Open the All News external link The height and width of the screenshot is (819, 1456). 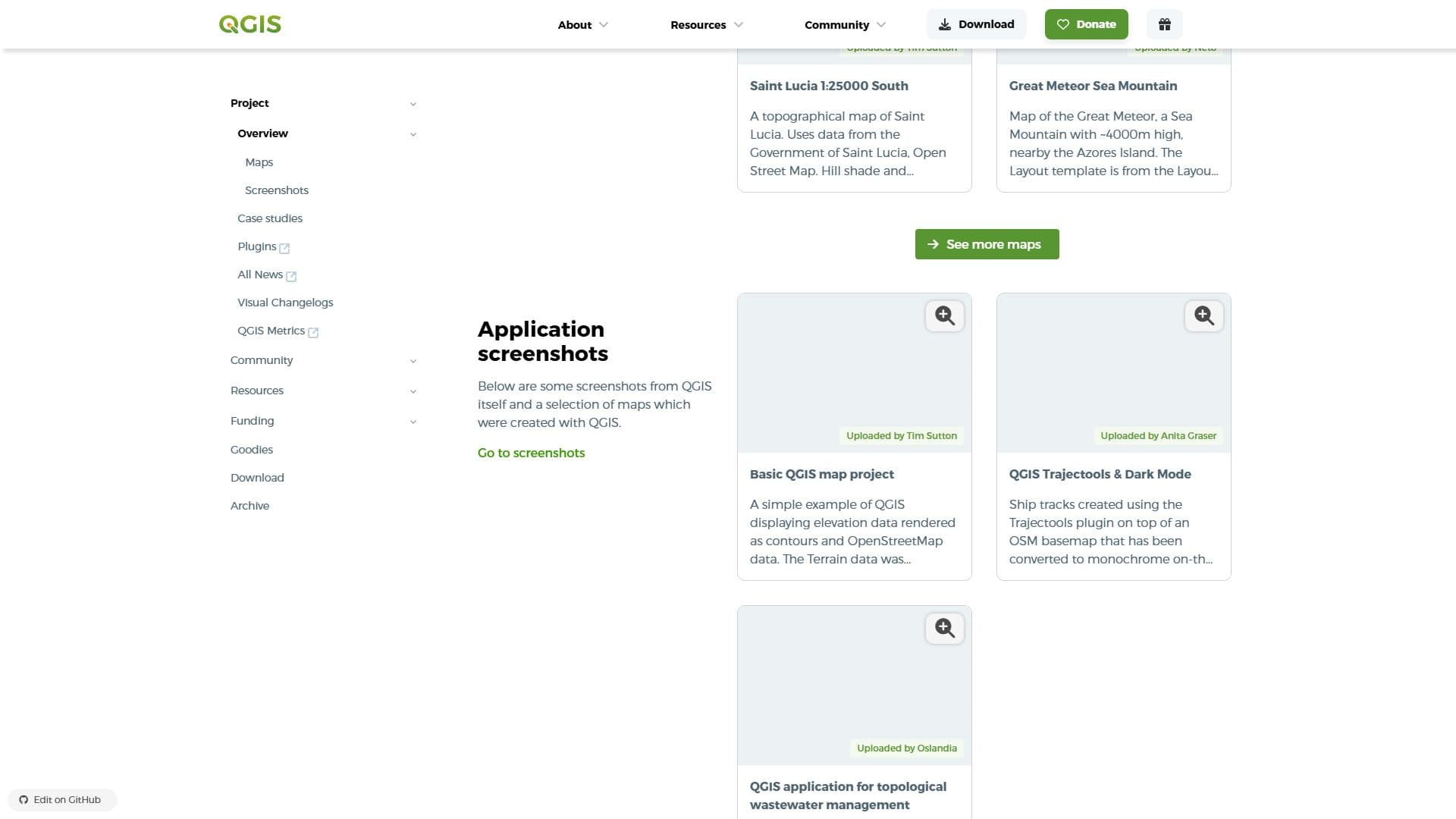point(260,275)
